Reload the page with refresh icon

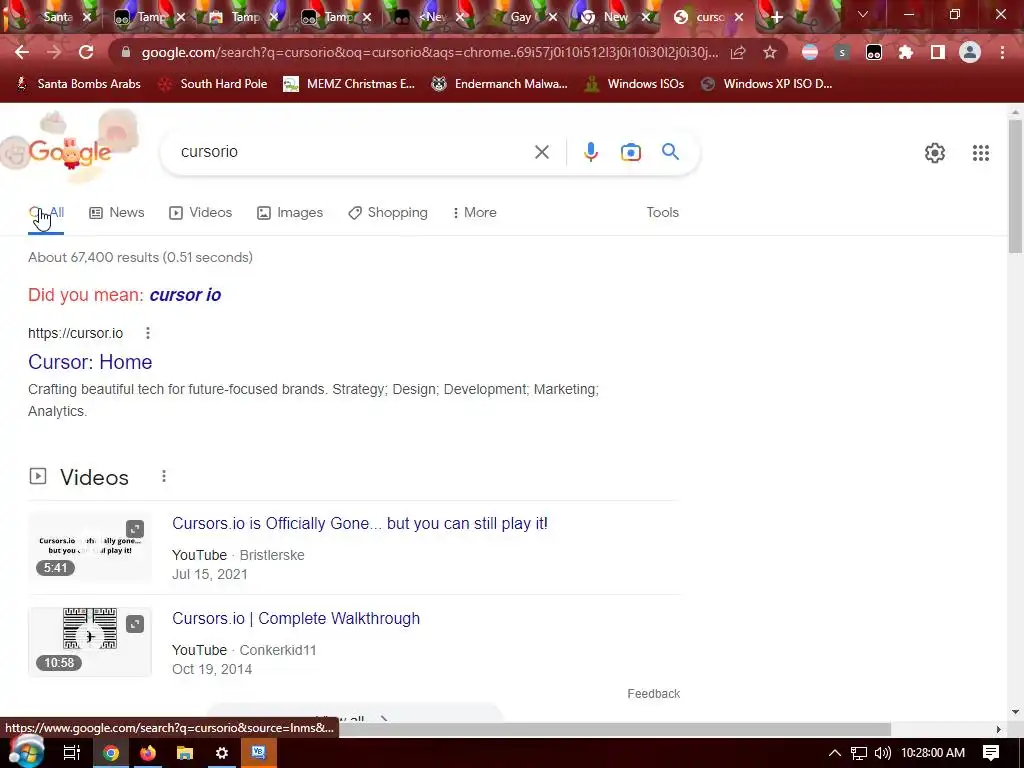[86, 52]
